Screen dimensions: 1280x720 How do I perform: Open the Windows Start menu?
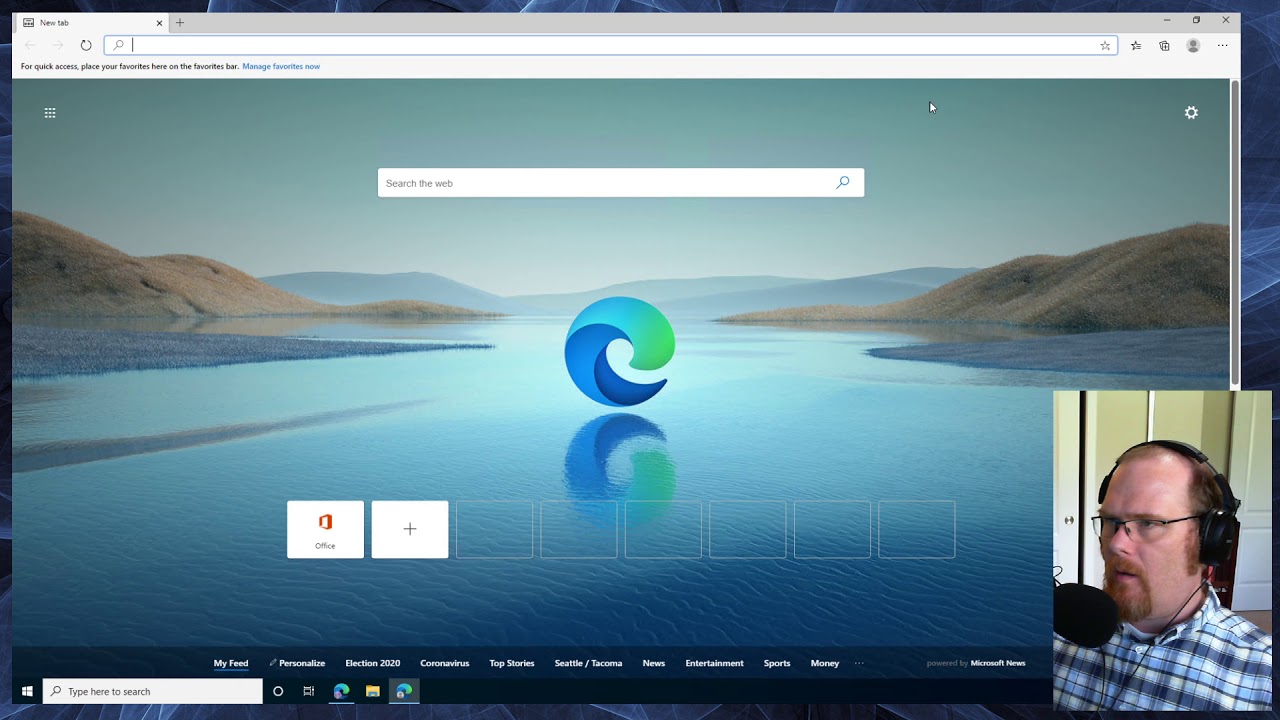click(27, 691)
